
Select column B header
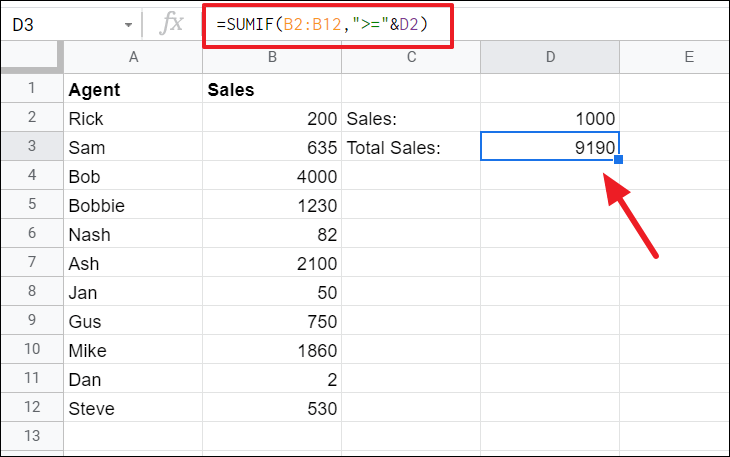(x=271, y=58)
